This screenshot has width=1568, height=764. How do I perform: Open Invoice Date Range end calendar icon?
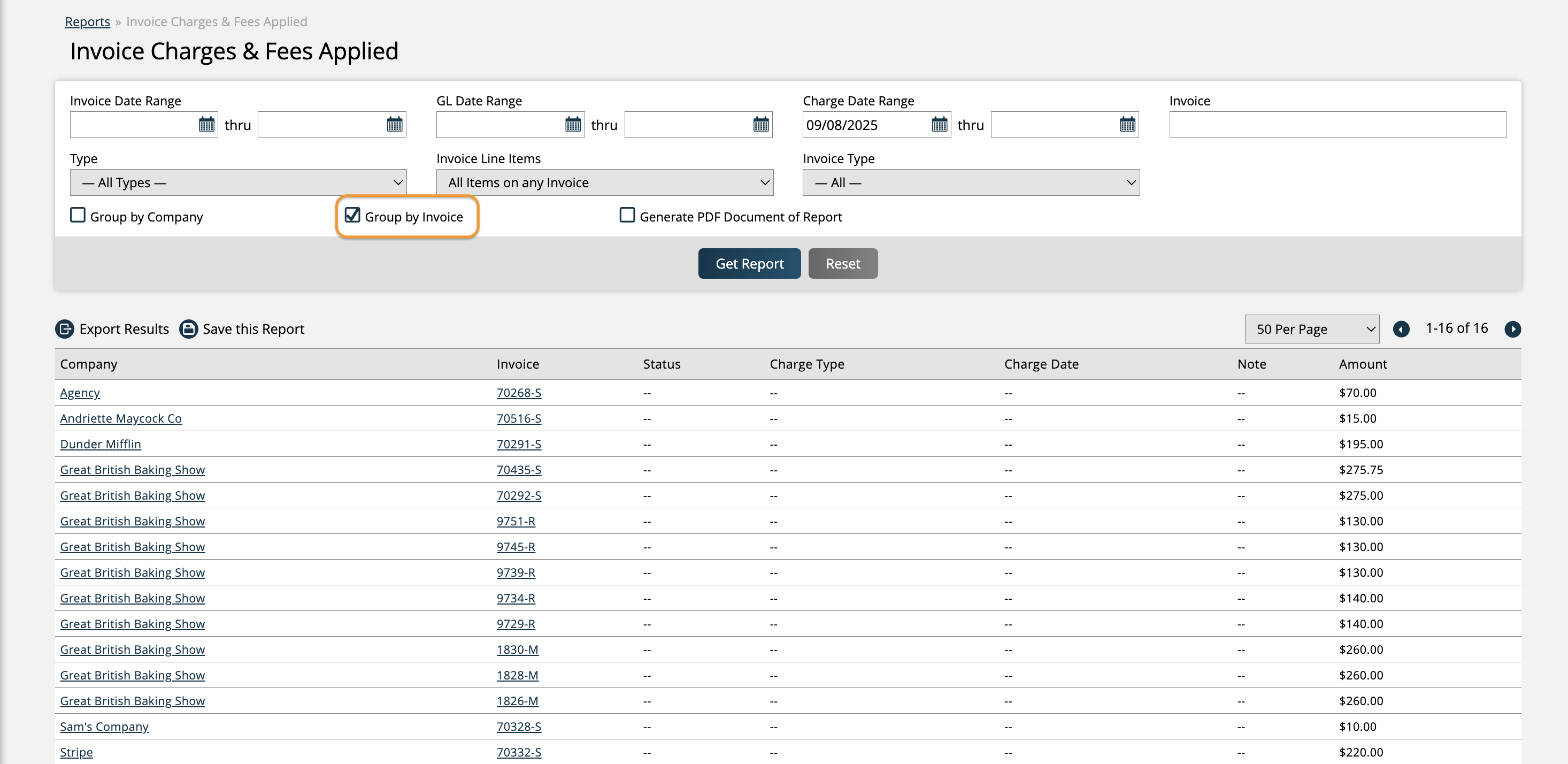coord(395,125)
